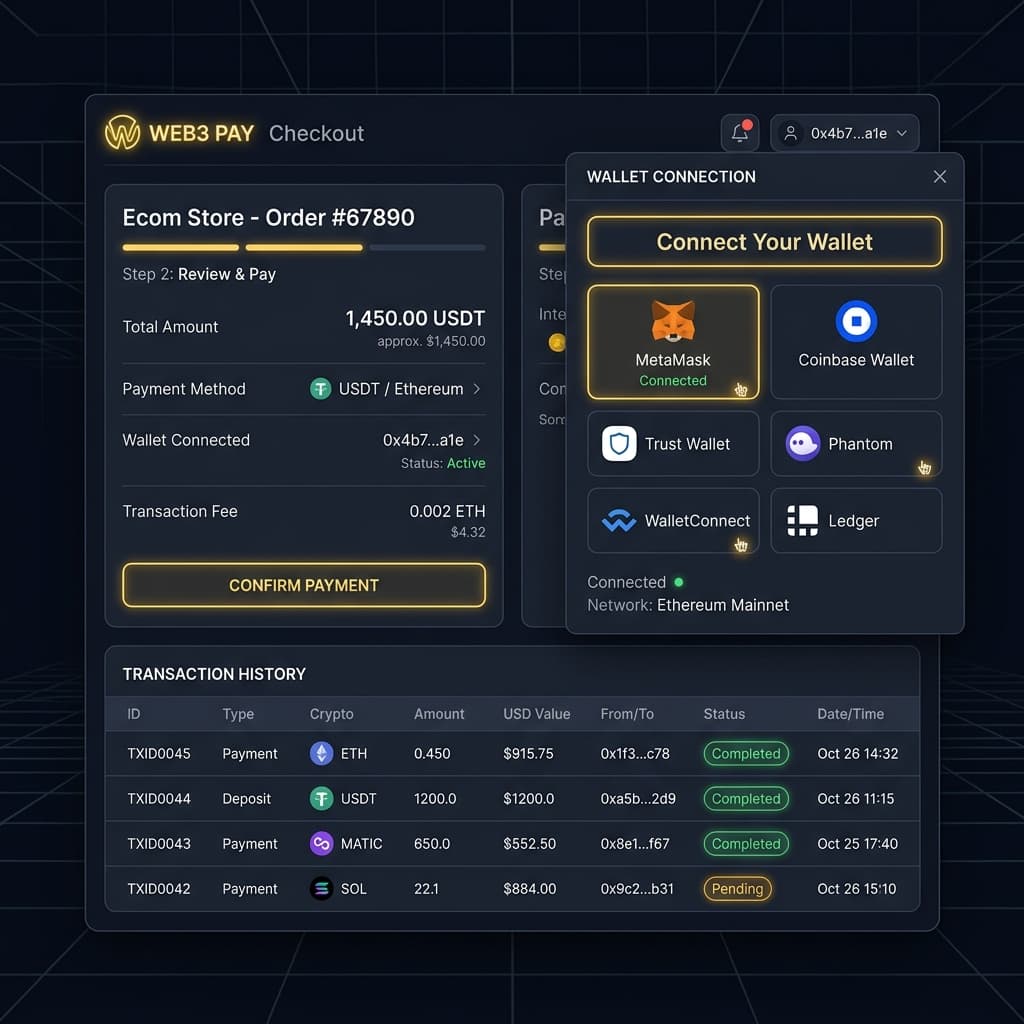
Task: Click the Active wallet status text
Action: click(x=466, y=463)
